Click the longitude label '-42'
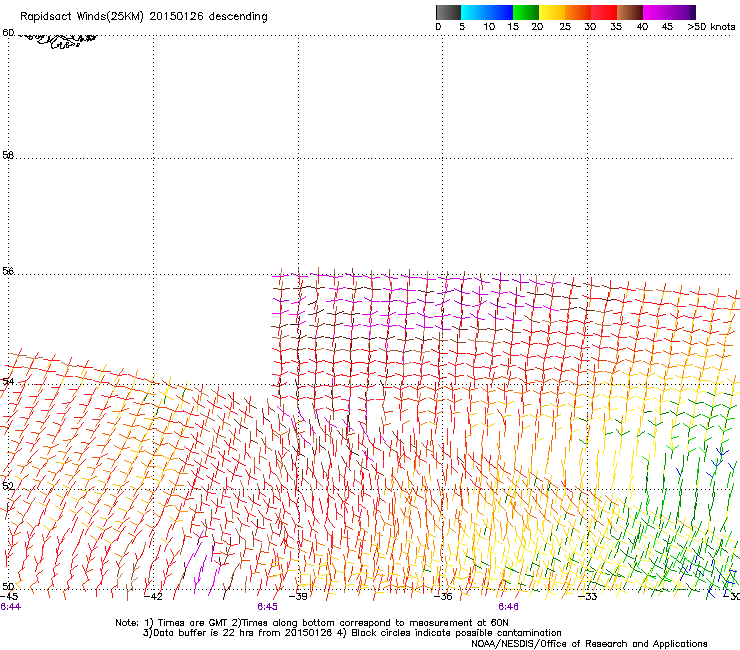Viewport: 740px width, 650px height. (153, 597)
